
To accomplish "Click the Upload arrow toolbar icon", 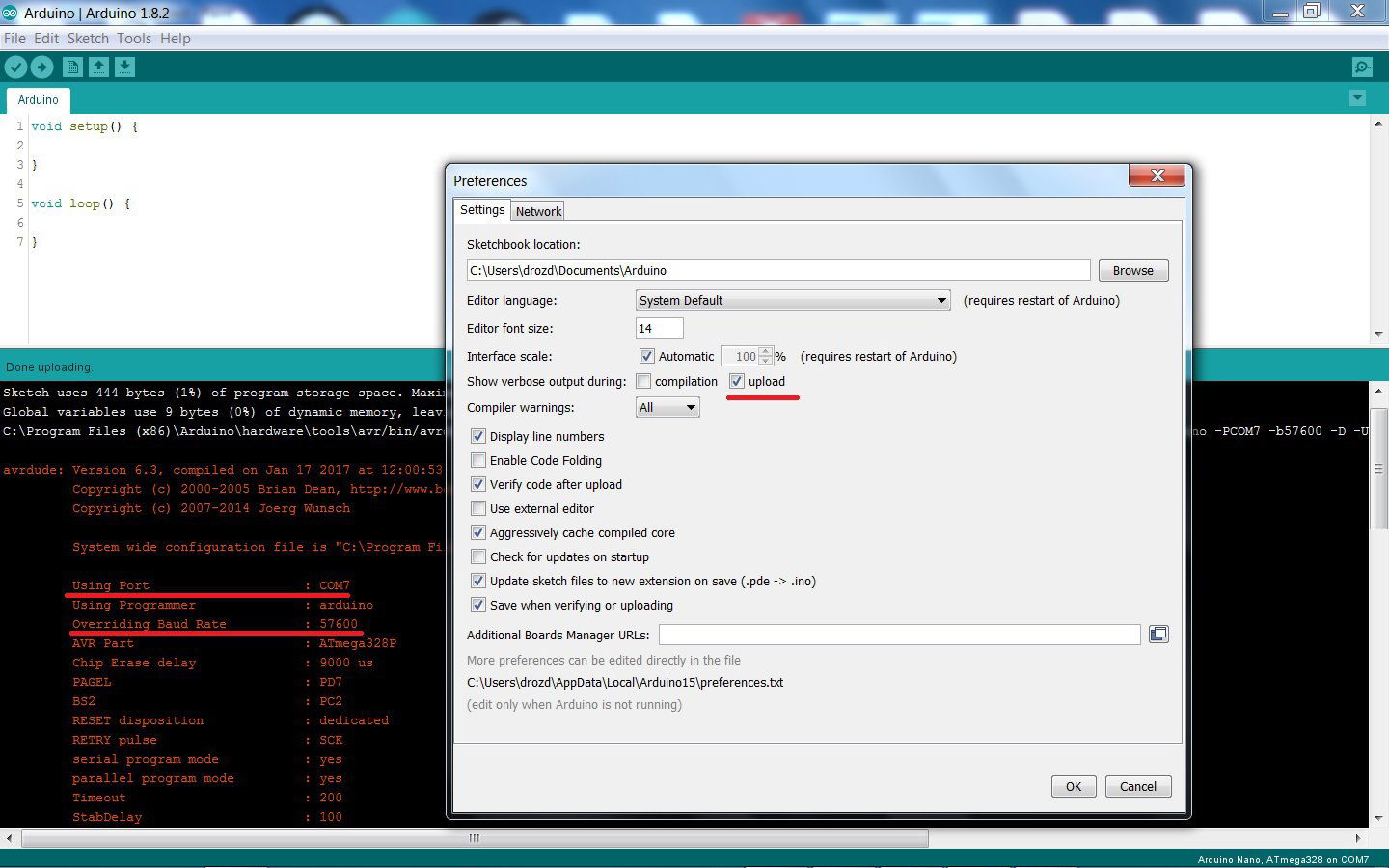I will pos(41,67).
